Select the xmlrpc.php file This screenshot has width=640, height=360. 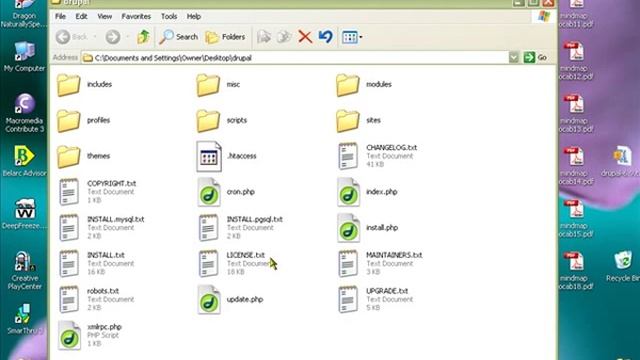tap(90, 336)
